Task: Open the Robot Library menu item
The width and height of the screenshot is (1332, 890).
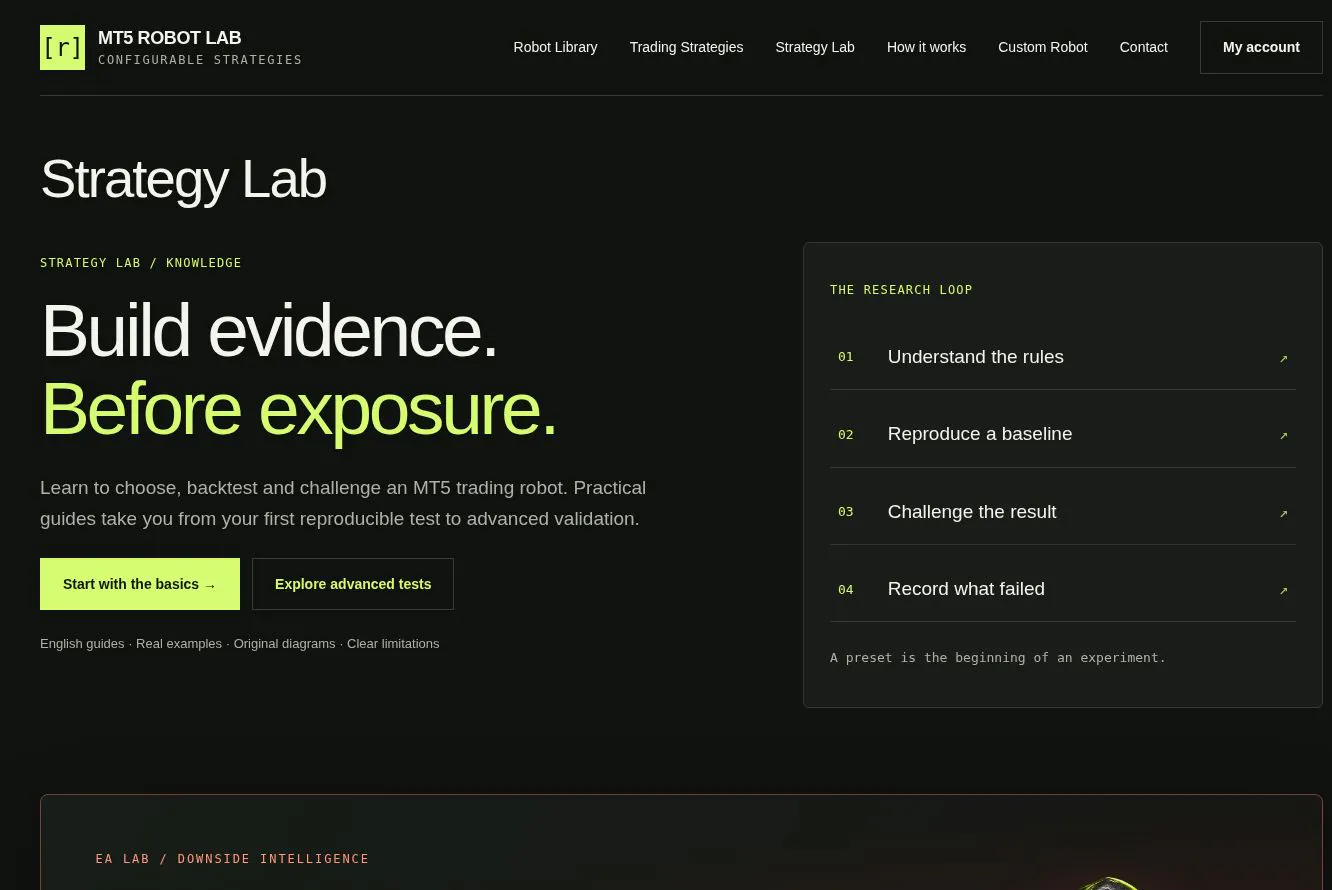Action: (x=555, y=47)
